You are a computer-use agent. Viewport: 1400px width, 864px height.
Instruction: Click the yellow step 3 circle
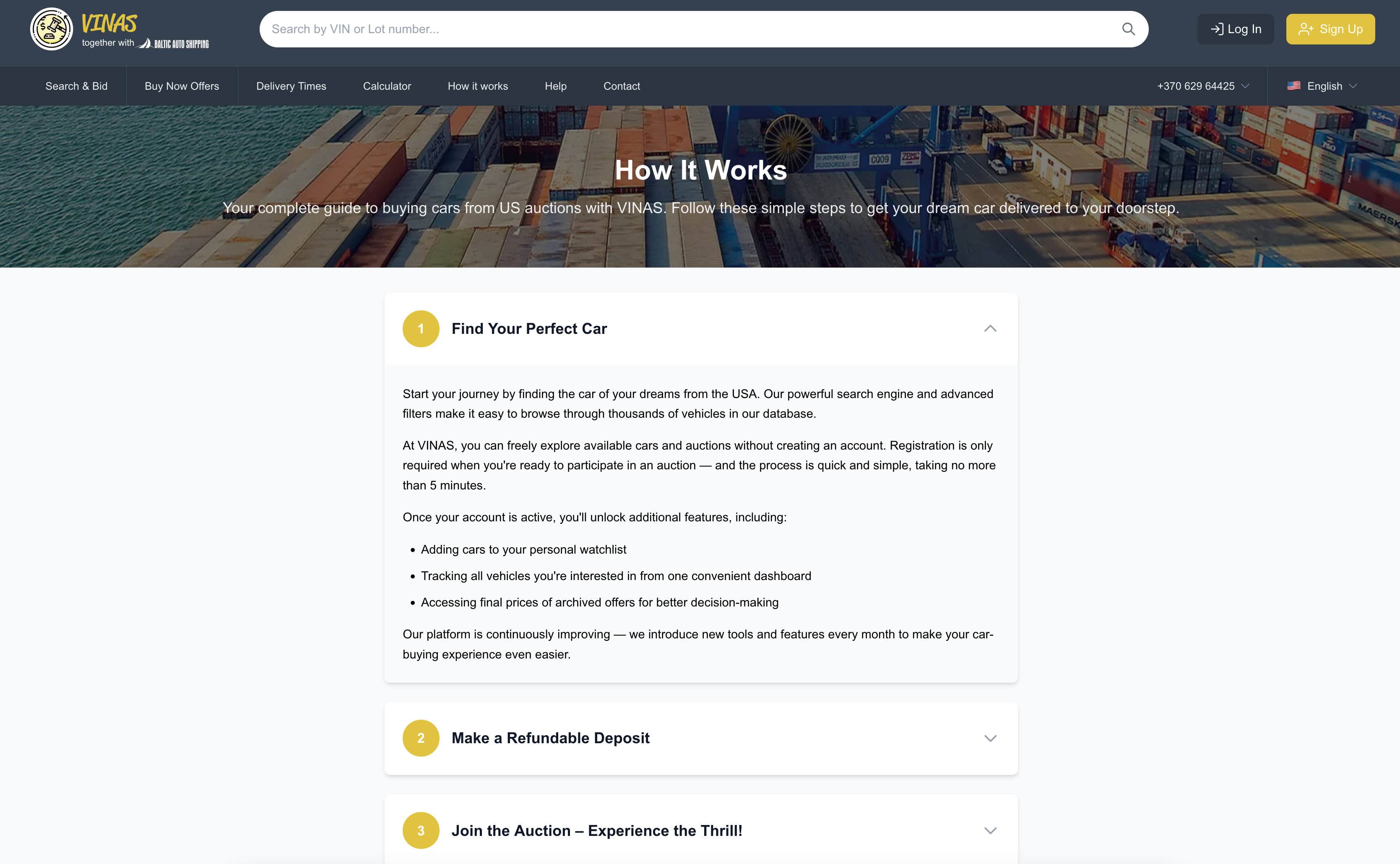pyautogui.click(x=421, y=830)
